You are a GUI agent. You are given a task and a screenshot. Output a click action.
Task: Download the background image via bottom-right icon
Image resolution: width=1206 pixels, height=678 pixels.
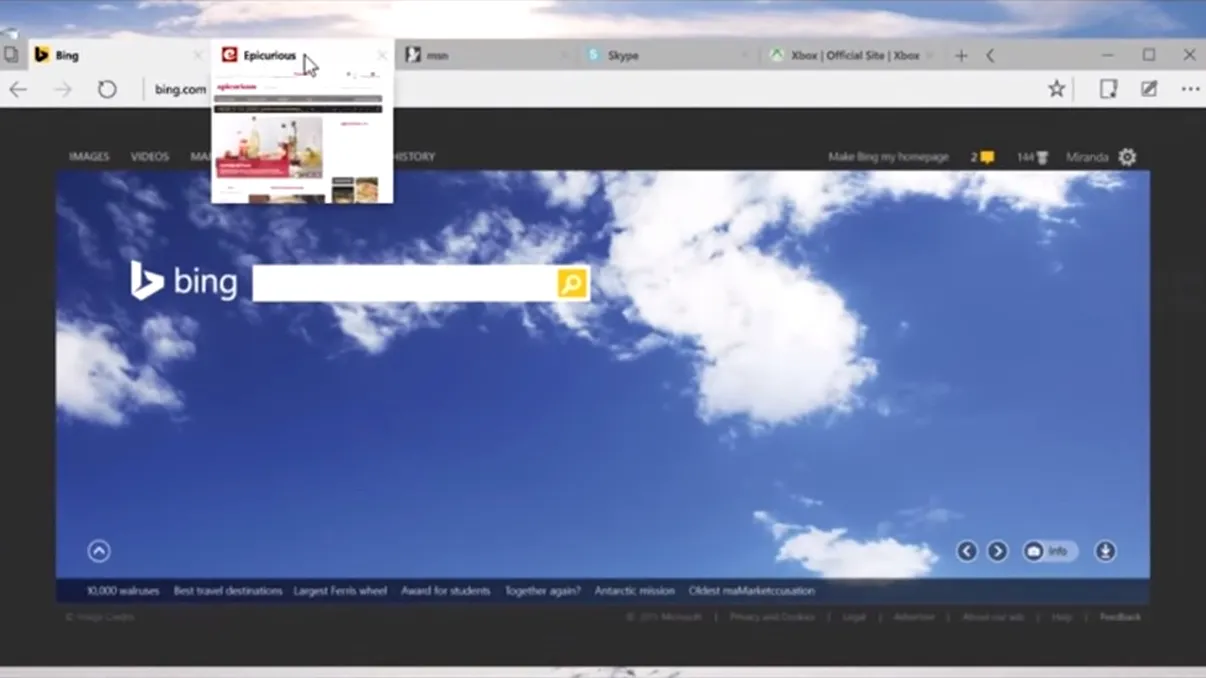1104,551
